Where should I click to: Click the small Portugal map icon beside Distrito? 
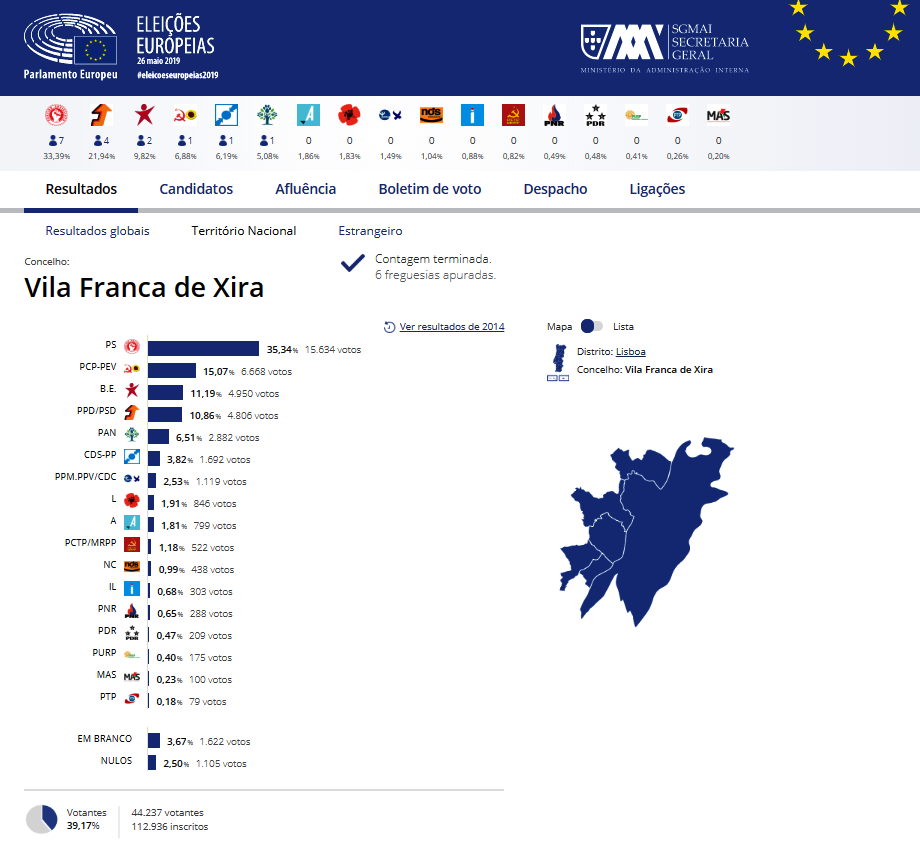pos(557,361)
